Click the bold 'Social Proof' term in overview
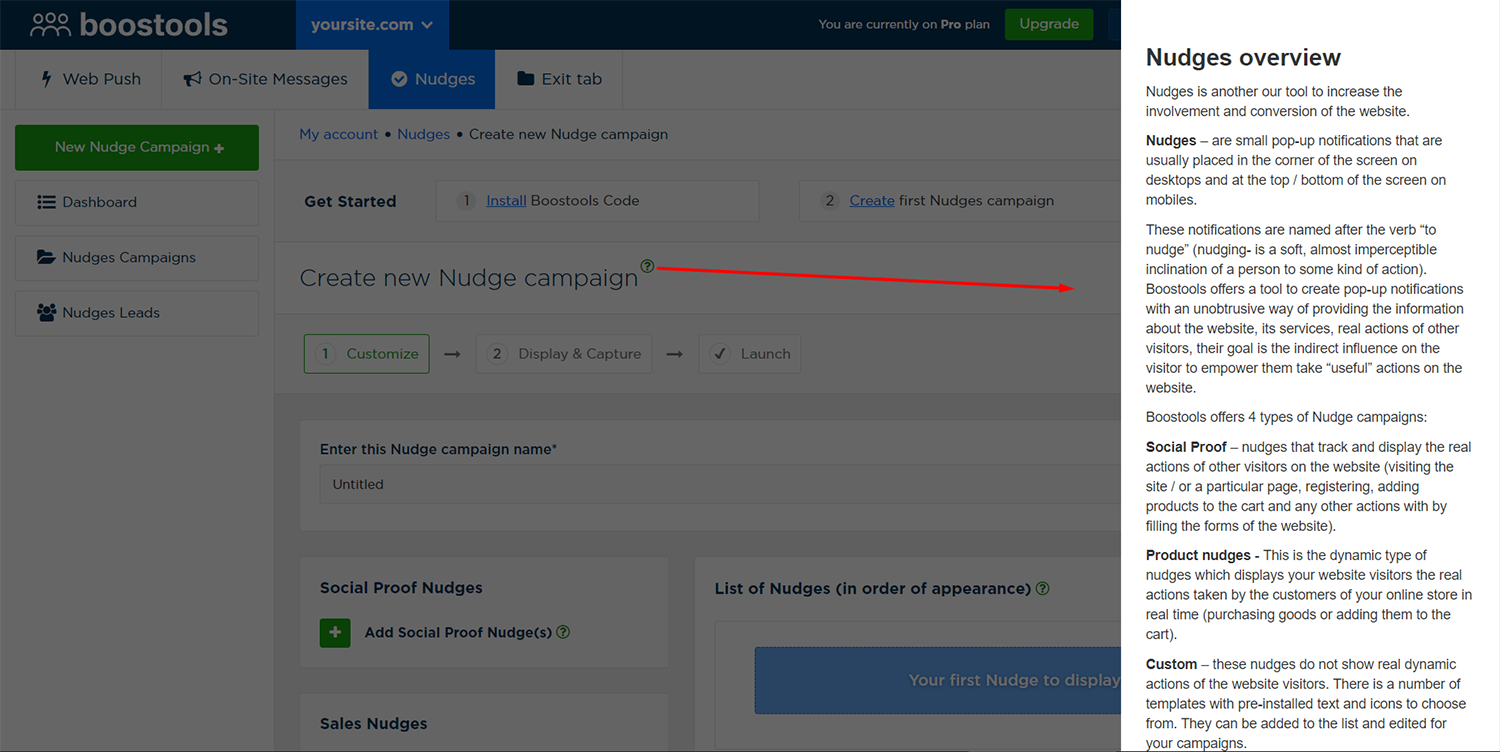1500x752 pixels. (x=1186, y=447)
